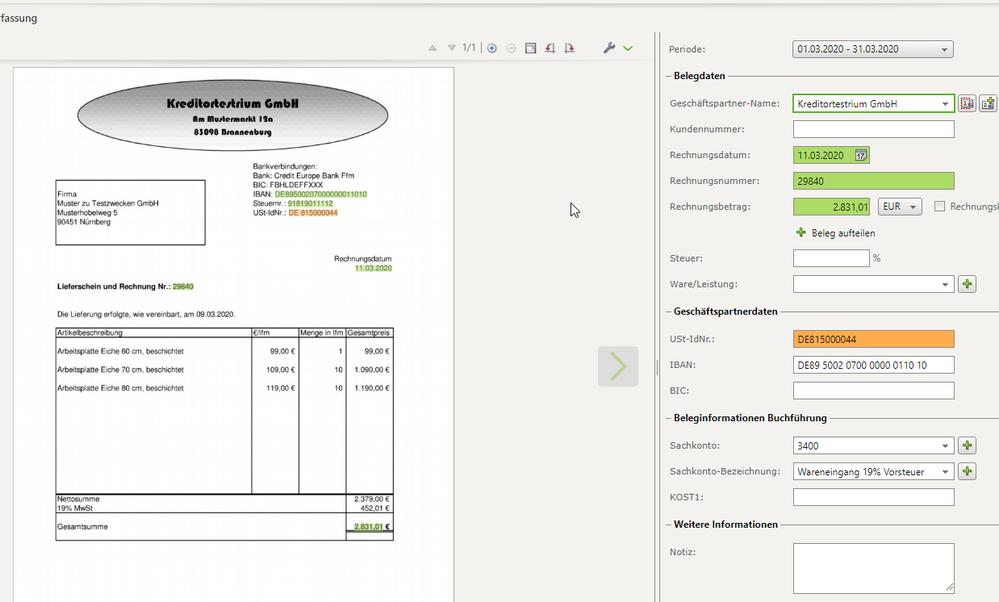This screenshot has width=999, height=602.
Task: Add a new Ware/Leistung with plus icon
Action: pyautogui.click(x=967, y=285)
